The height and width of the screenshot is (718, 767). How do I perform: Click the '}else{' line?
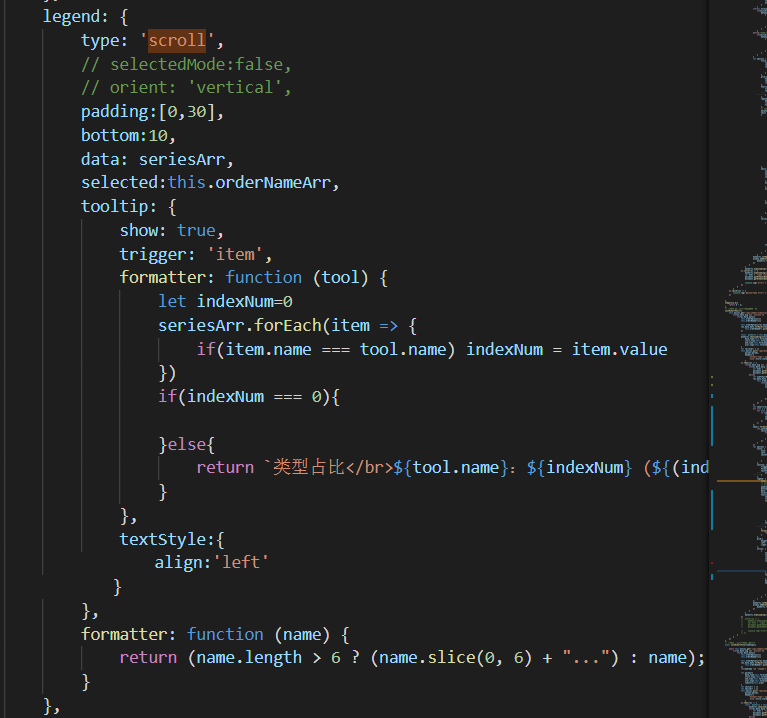tap(187, 445)
